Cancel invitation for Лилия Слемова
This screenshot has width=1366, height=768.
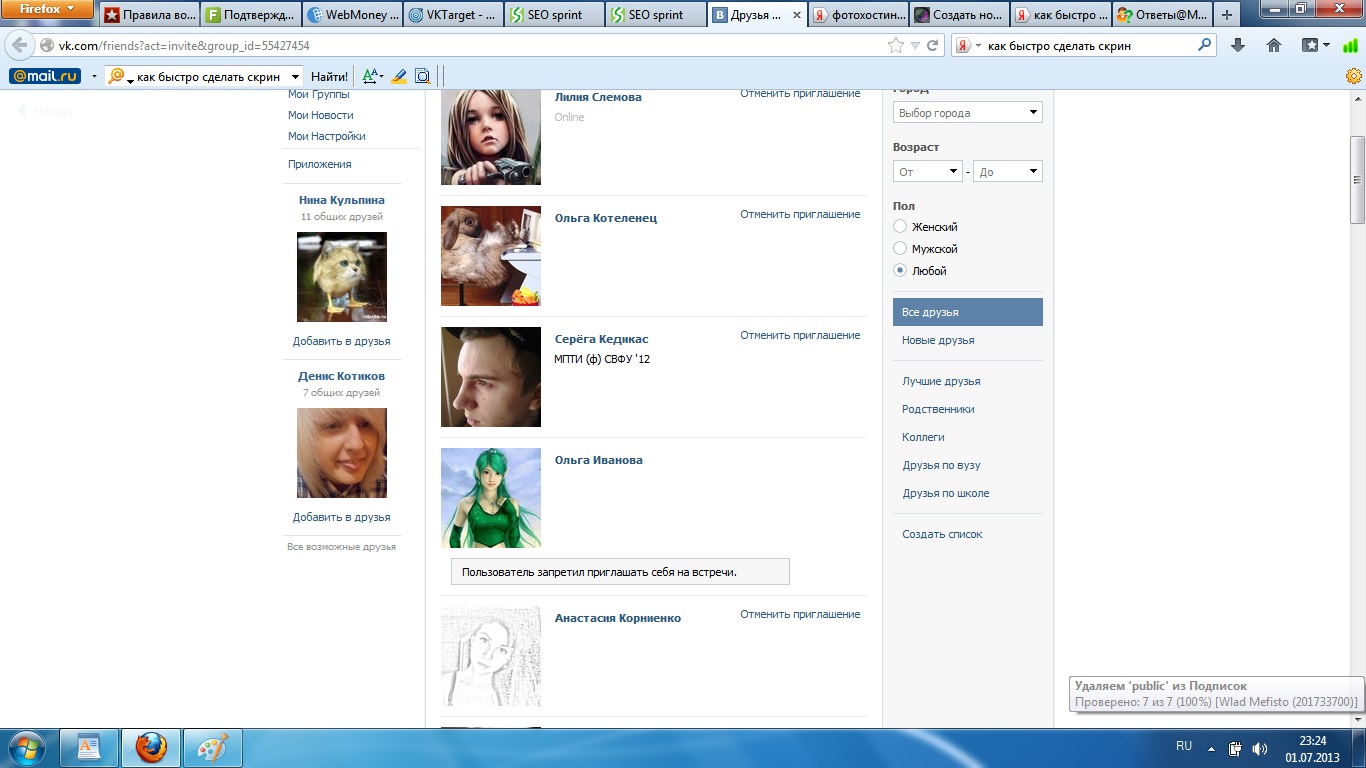point(800,93)
